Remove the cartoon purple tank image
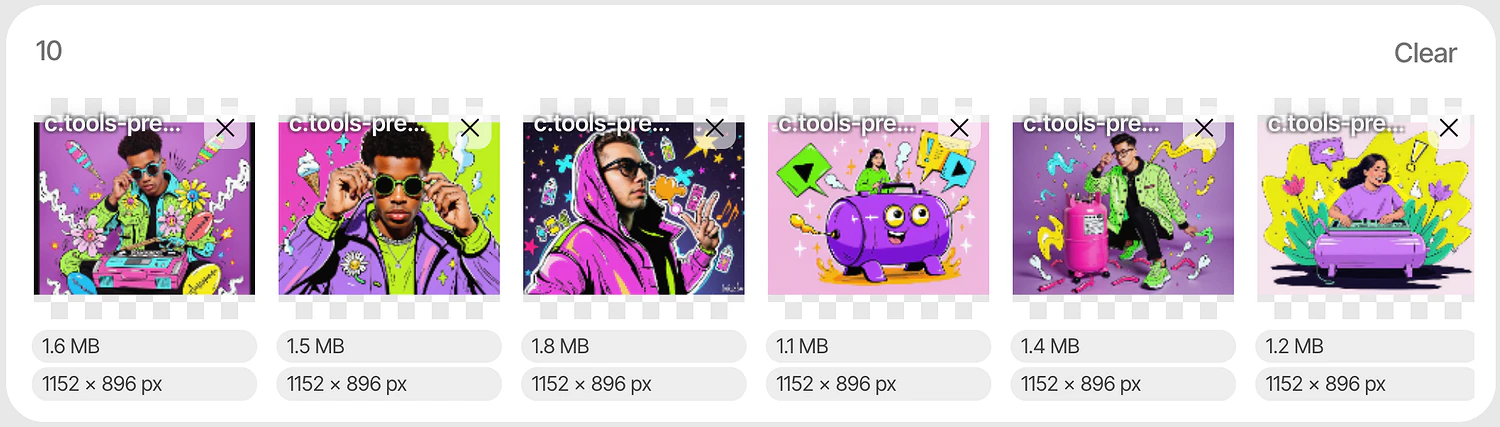1500x427 pixels. 959,128
